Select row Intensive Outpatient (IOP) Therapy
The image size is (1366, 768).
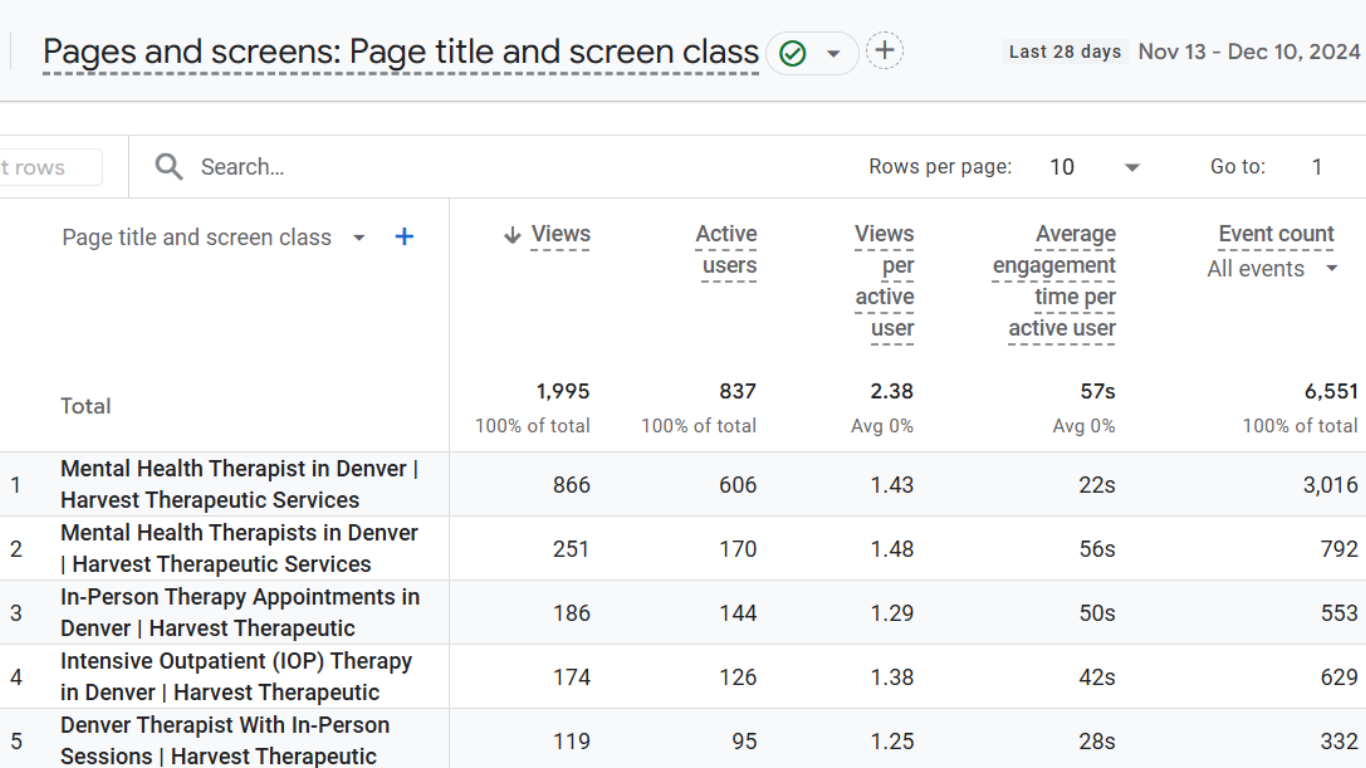pos(236,676)
